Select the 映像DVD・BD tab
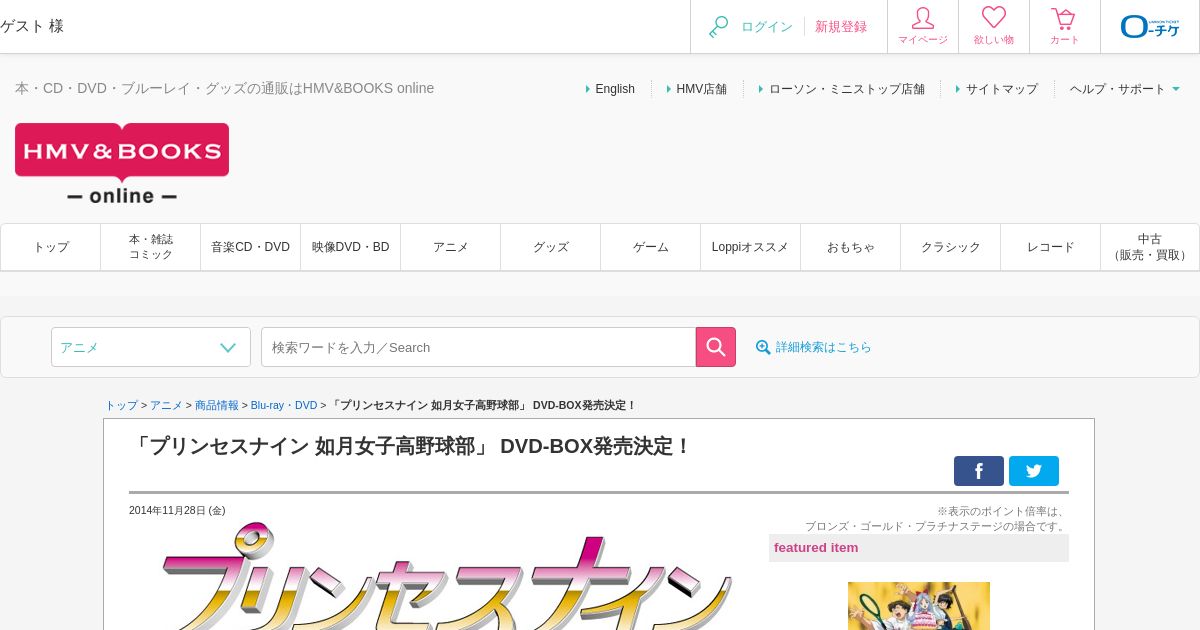 pos(351,247)
